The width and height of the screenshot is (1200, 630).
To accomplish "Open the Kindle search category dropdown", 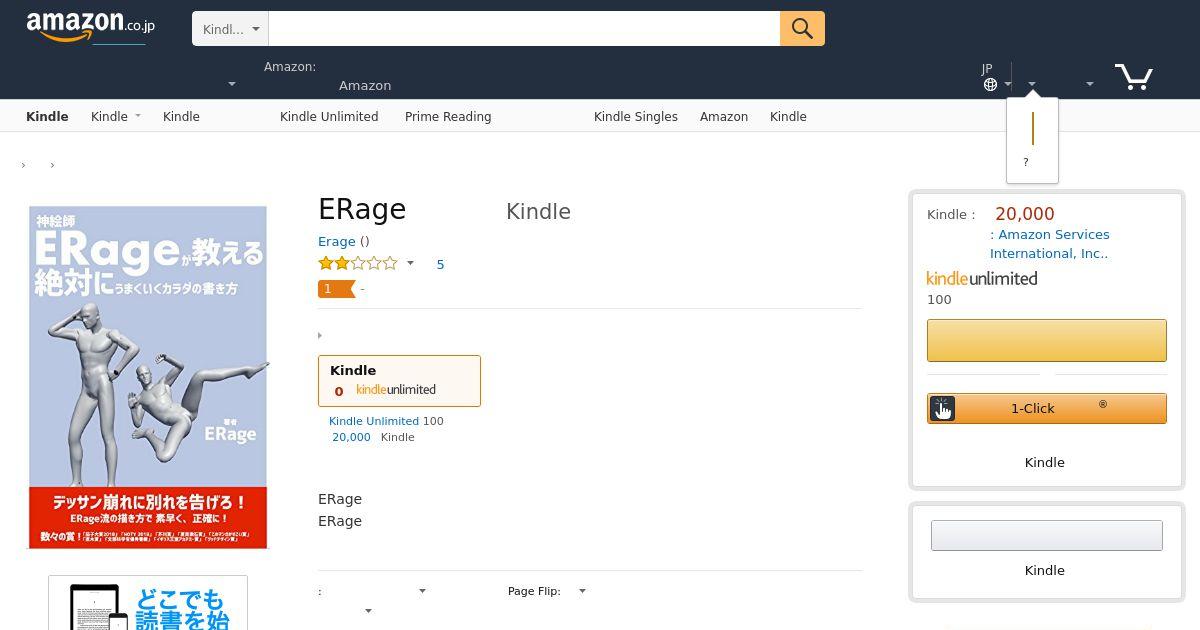I will point(230,29).
